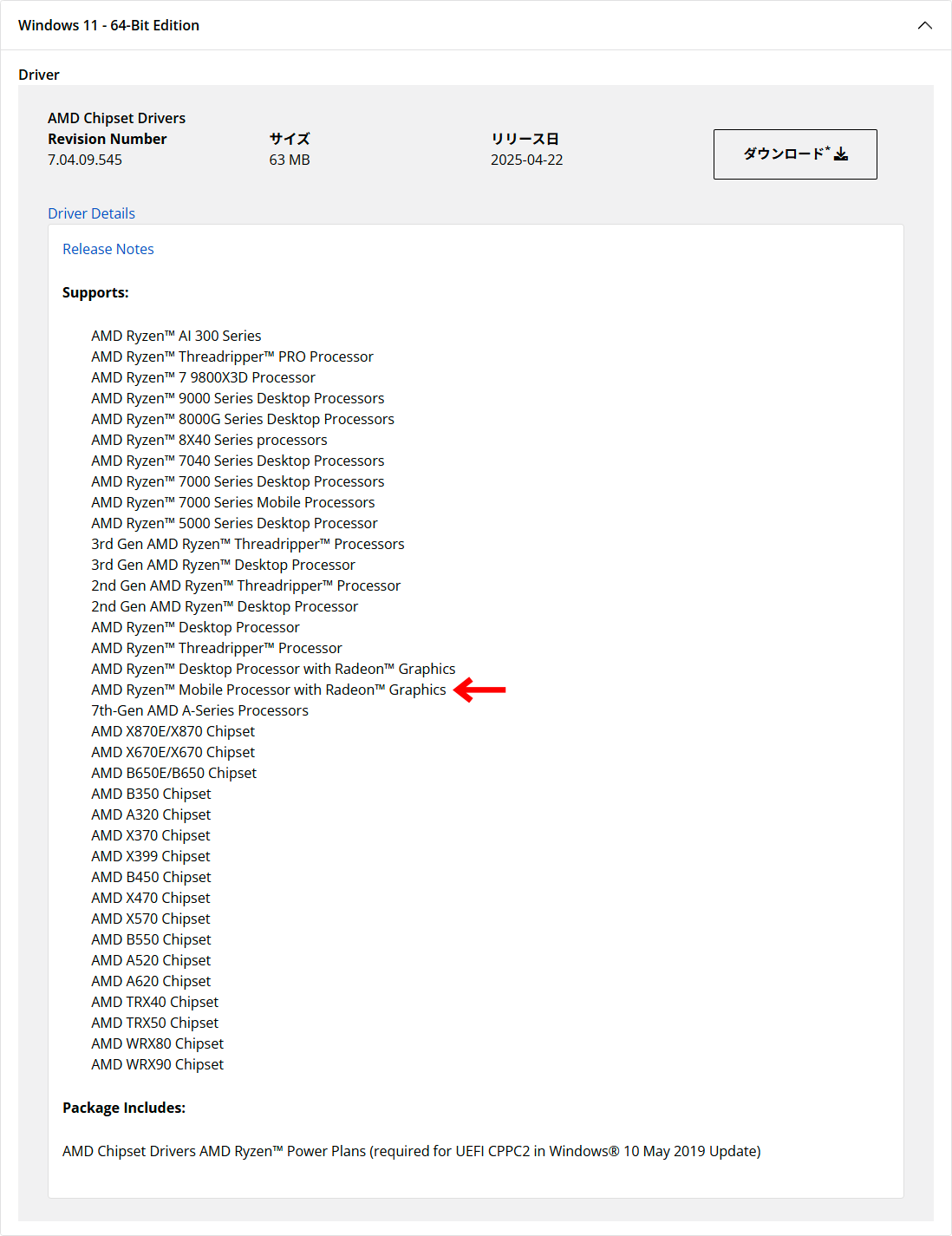The height and width of the screenshot is (1236, 952).
Task: Select the 63 MB size value
Action: click(290, 160)
